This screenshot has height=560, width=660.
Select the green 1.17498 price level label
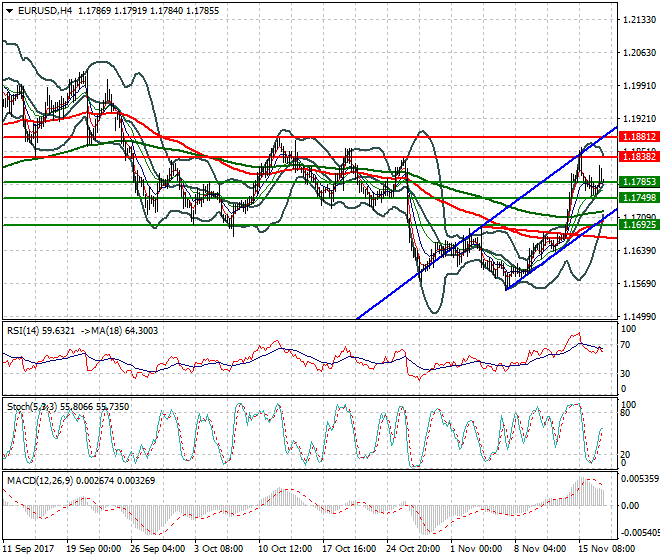click(639, 198)
